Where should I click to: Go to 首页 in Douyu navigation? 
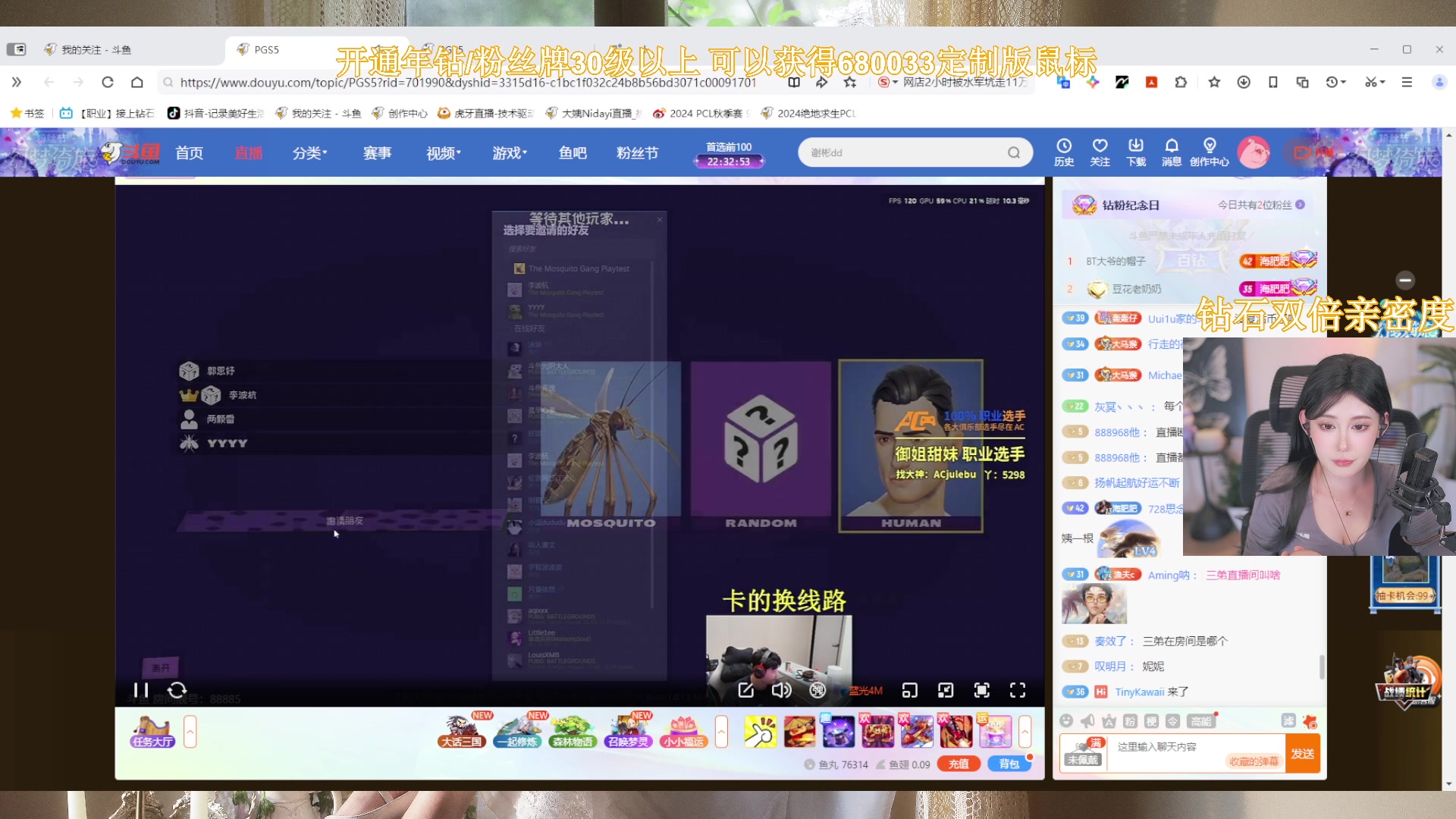click(189, 153)
